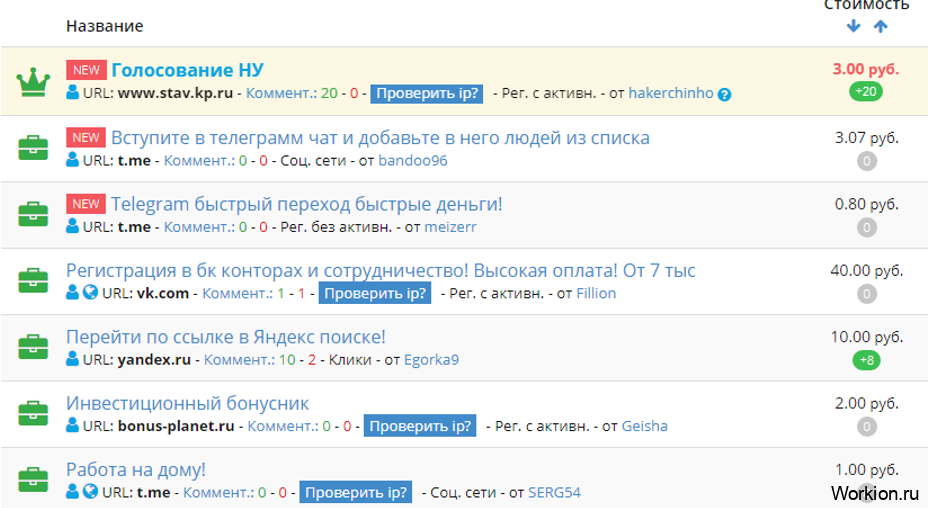Image resolution: width=928 pixels, height=508 pixels.
Task: Click URL text www.stav.kp.ru
Action: (175, 93)
